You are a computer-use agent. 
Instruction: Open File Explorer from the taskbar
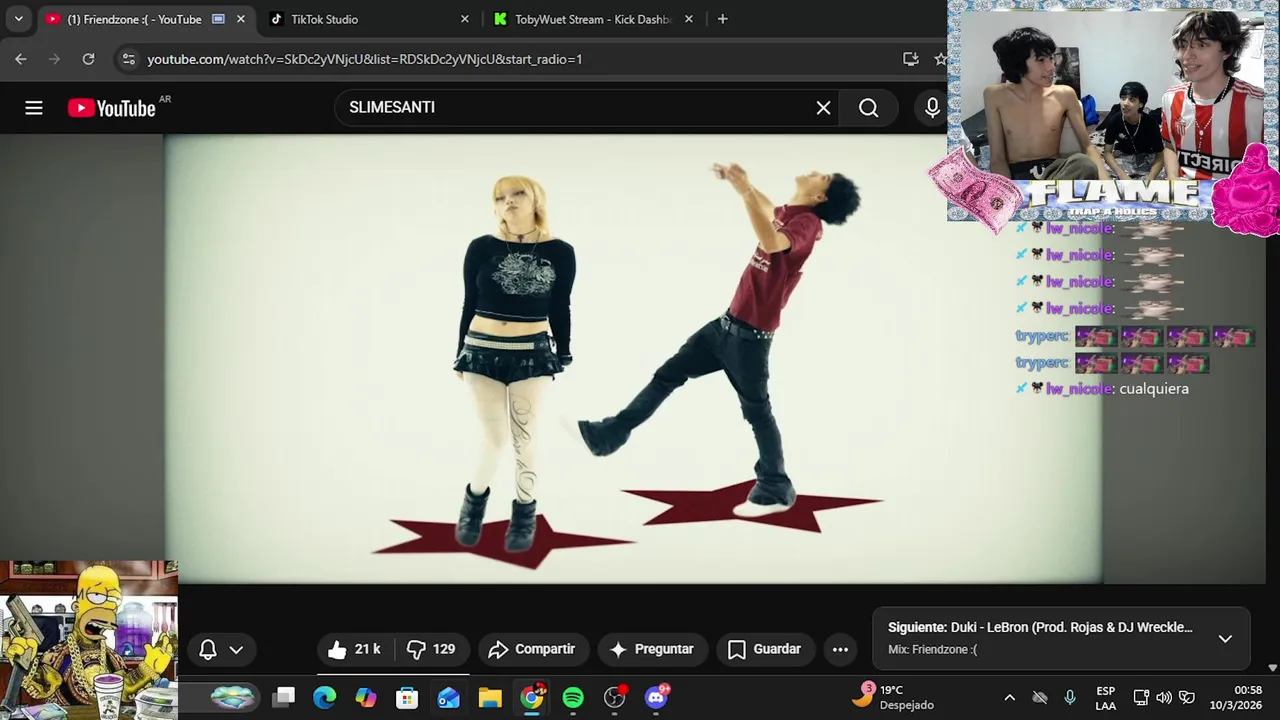(x=490, y=697)
